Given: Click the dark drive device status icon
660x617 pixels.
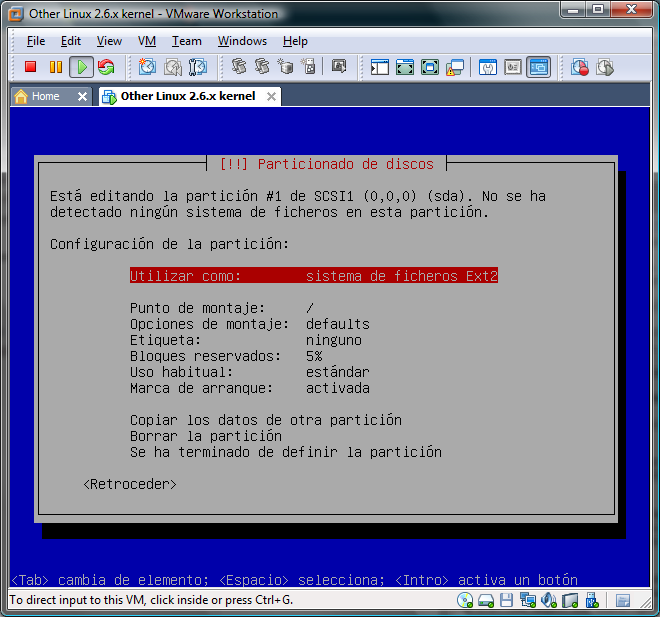Looking at the screenshot, I should coord(570,600).
